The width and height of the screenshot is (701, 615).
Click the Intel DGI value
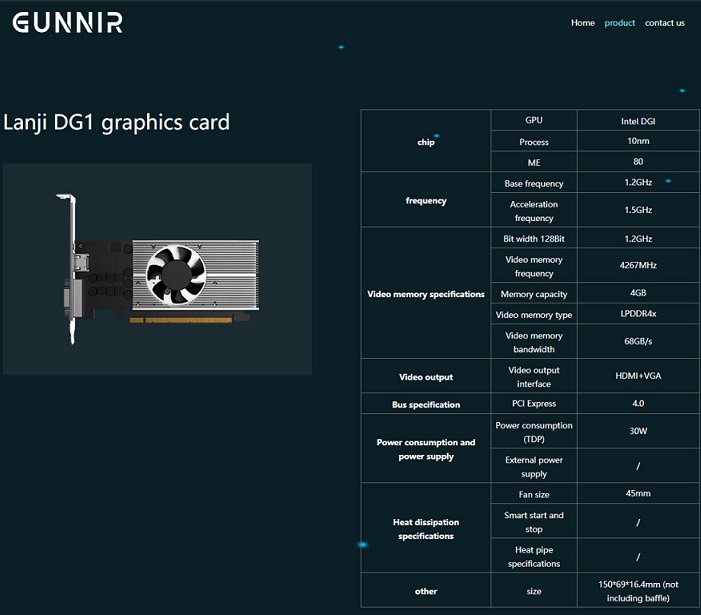(638, 121)
